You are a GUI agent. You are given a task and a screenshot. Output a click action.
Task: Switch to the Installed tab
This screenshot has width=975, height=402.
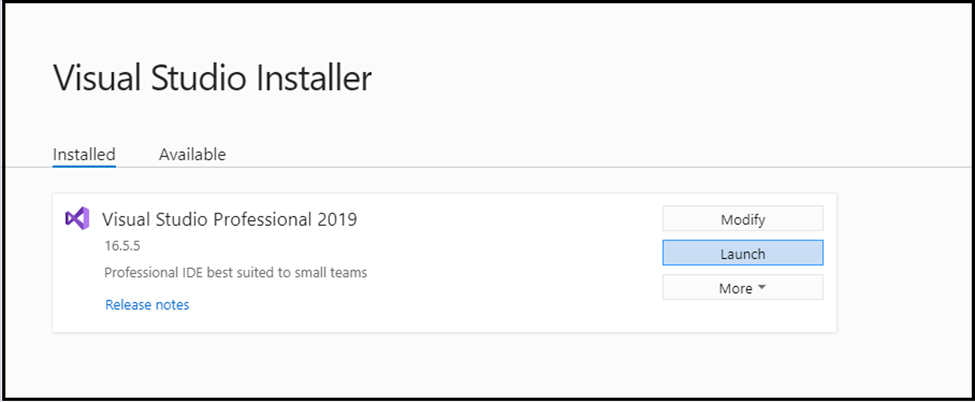(84, 154)
